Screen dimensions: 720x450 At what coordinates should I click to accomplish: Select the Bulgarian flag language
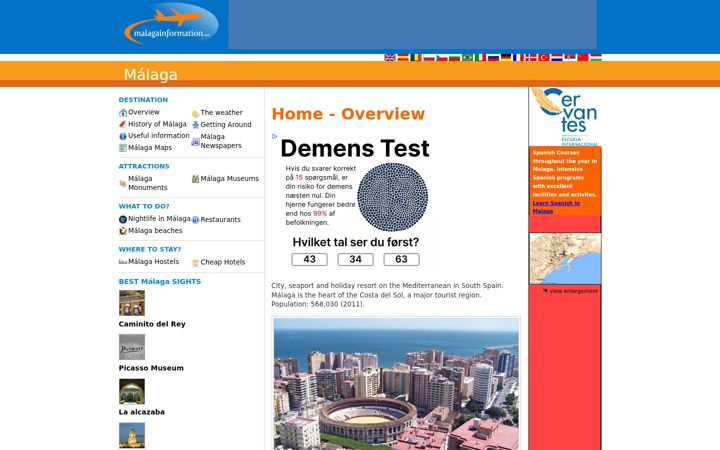point(454,57)
